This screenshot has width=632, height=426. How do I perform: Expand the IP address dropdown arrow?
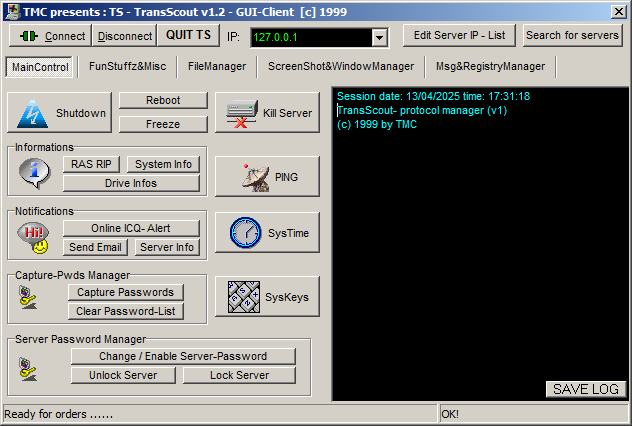tap(378, 37)
